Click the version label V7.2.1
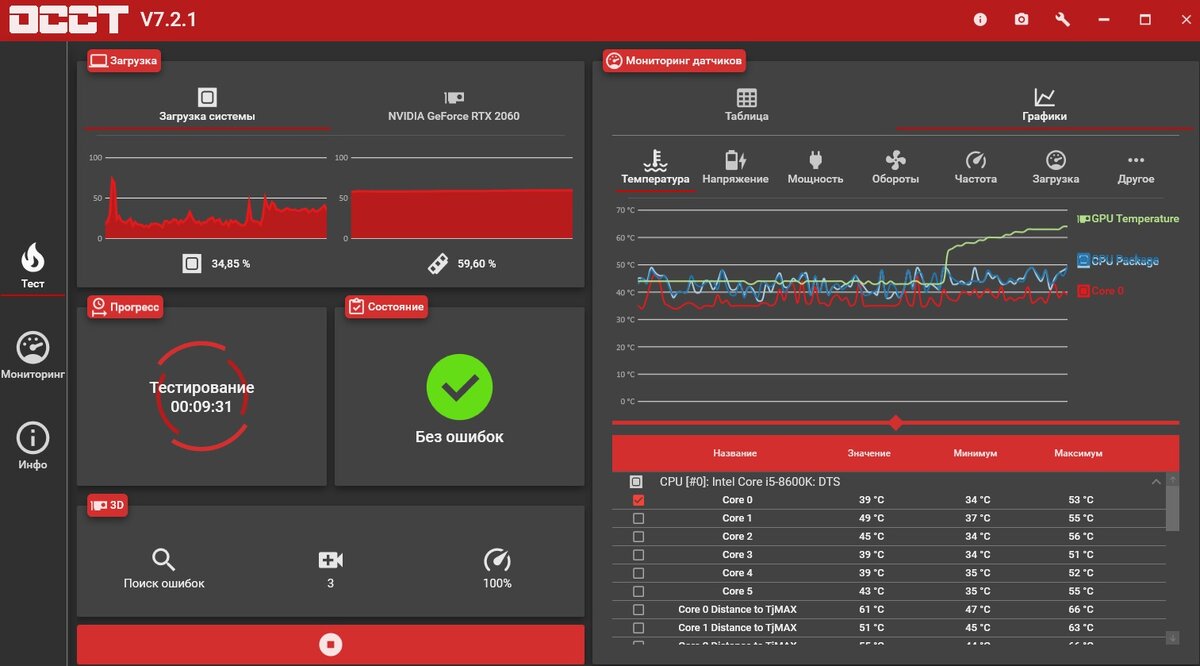 (168, 19)
